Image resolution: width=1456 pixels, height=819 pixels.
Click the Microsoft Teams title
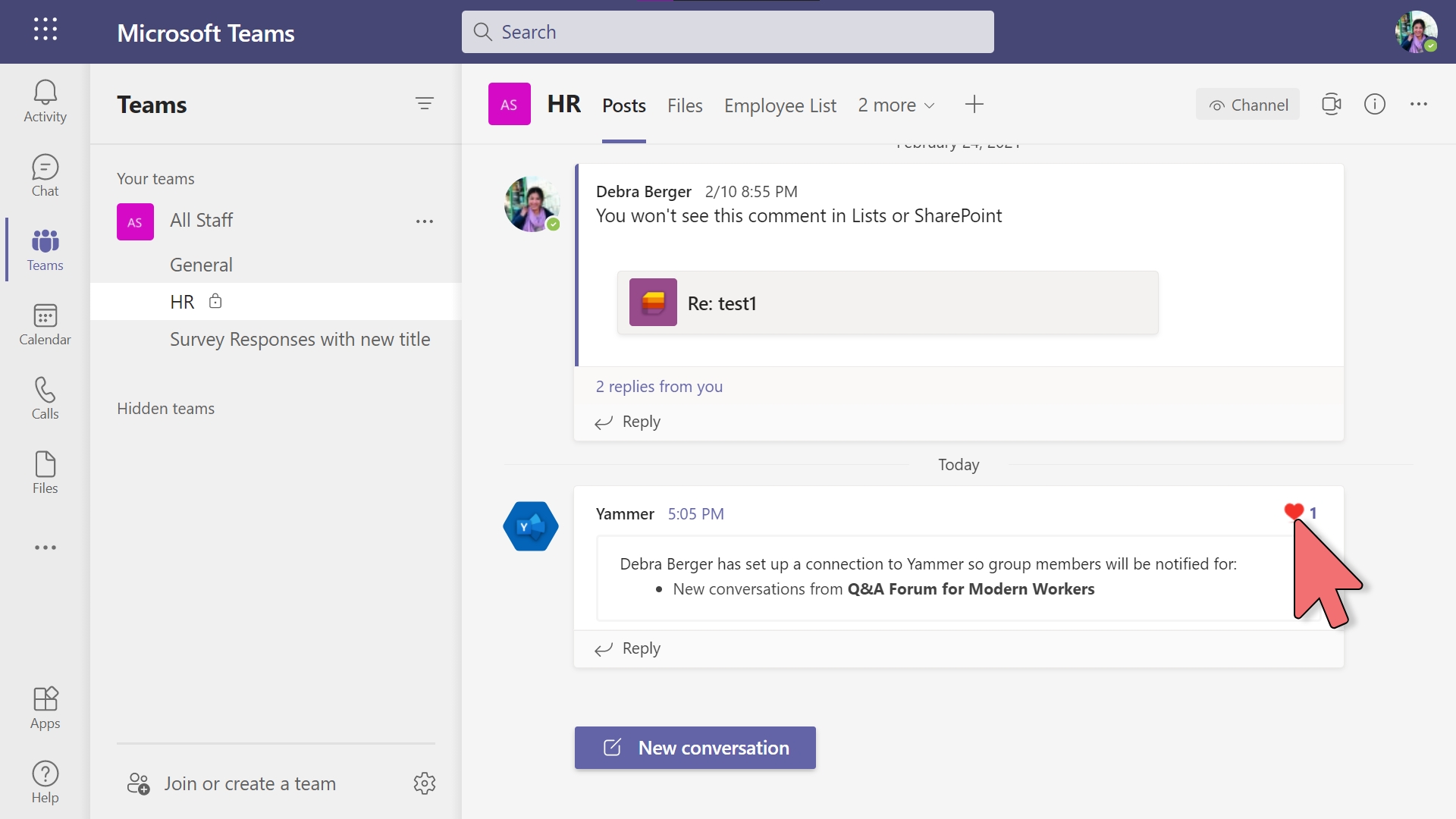click(206, 33)
